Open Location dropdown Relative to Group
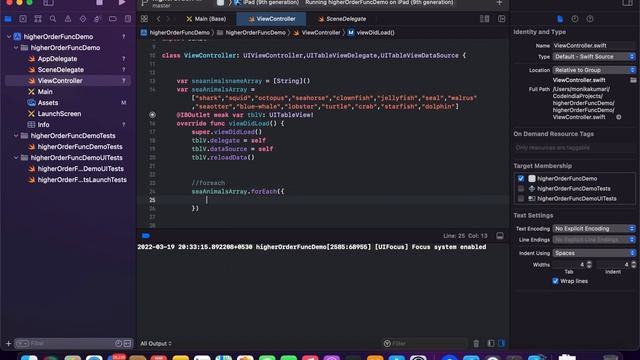This screenshot has height=360, width=640. click(594, 70)
